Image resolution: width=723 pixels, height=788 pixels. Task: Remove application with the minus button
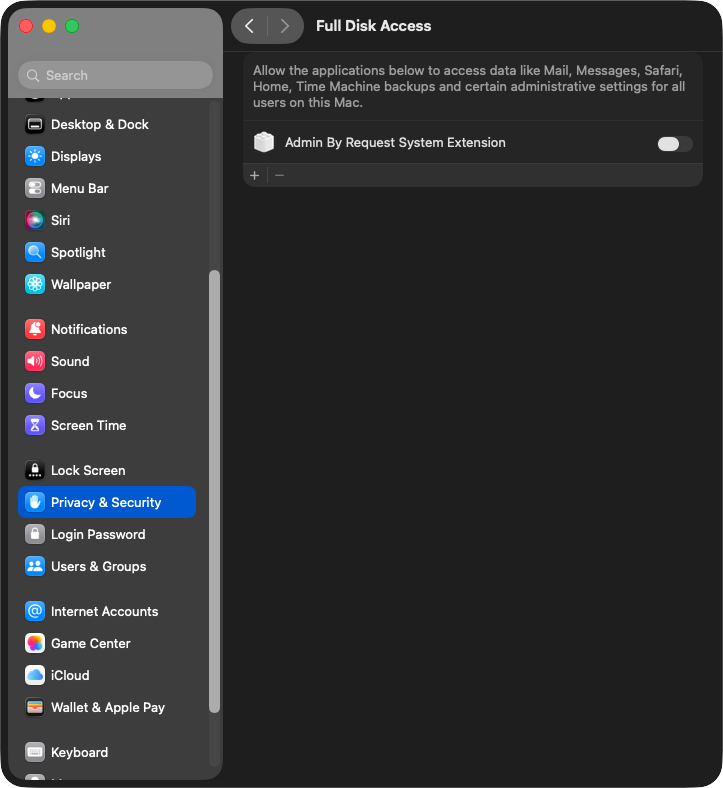280,176
